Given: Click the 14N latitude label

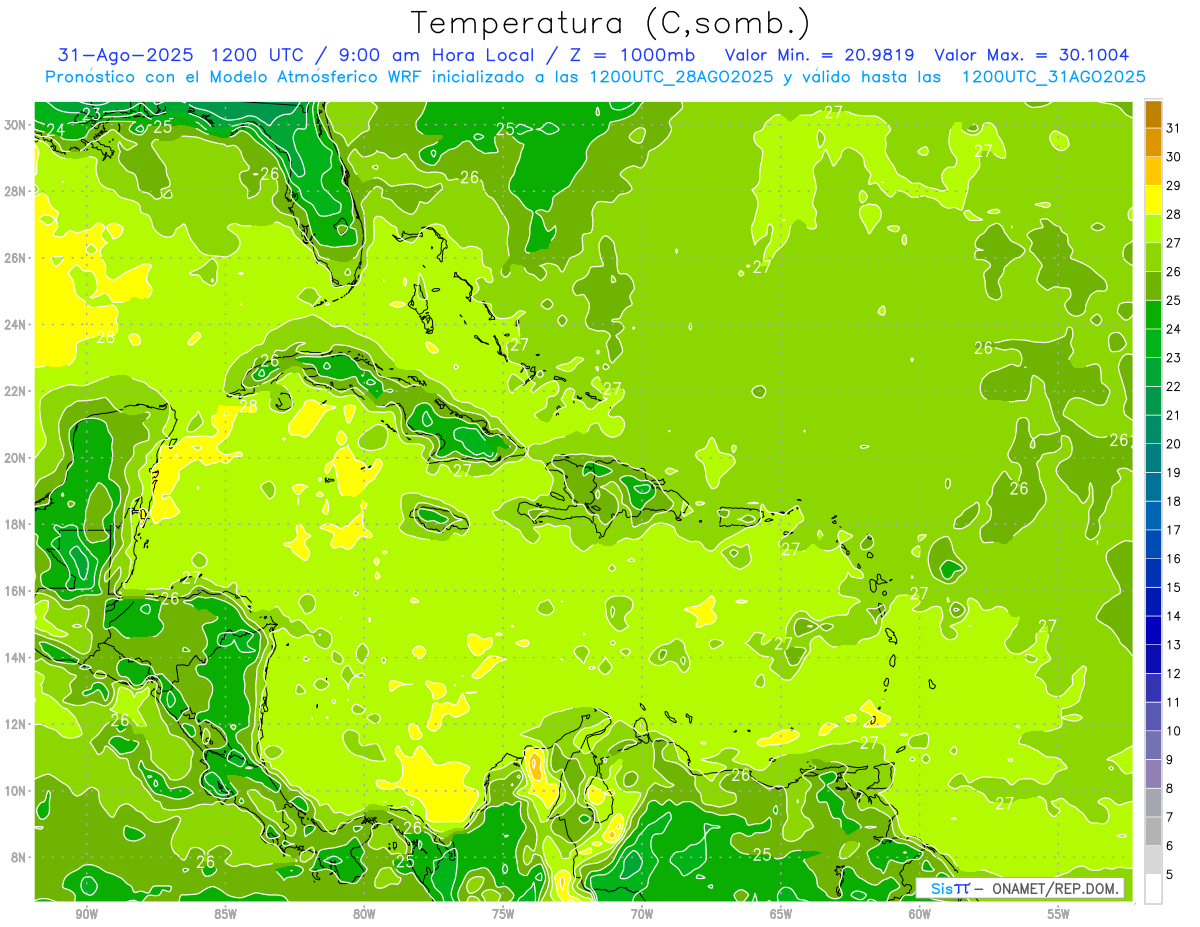Looking at the screenshot, I should click(x=15, y=658).
